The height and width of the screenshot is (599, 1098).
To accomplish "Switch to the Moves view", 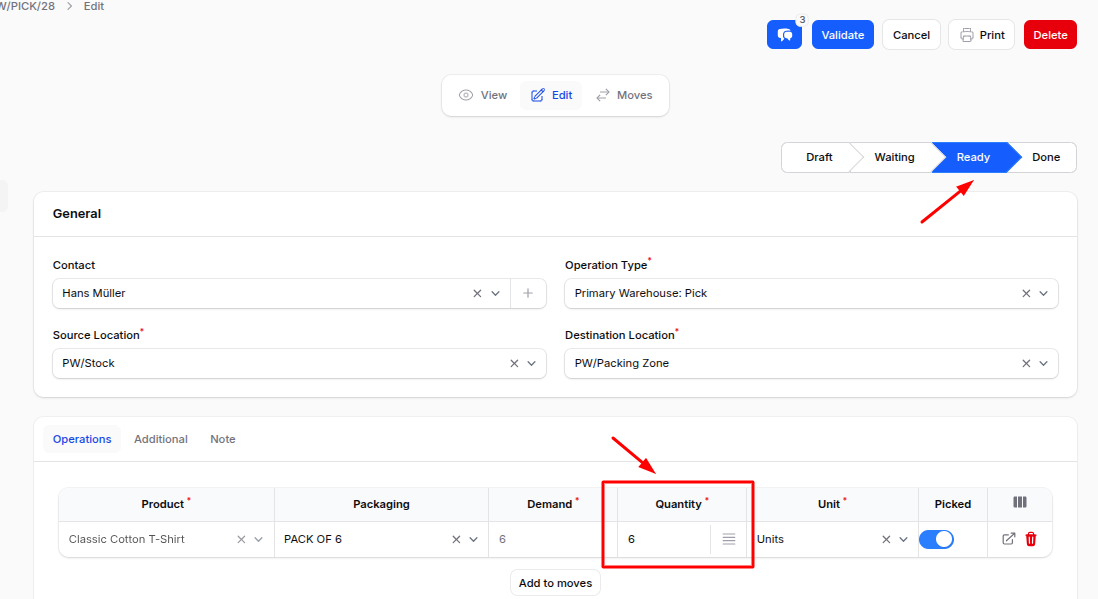I will coord(624,95).
